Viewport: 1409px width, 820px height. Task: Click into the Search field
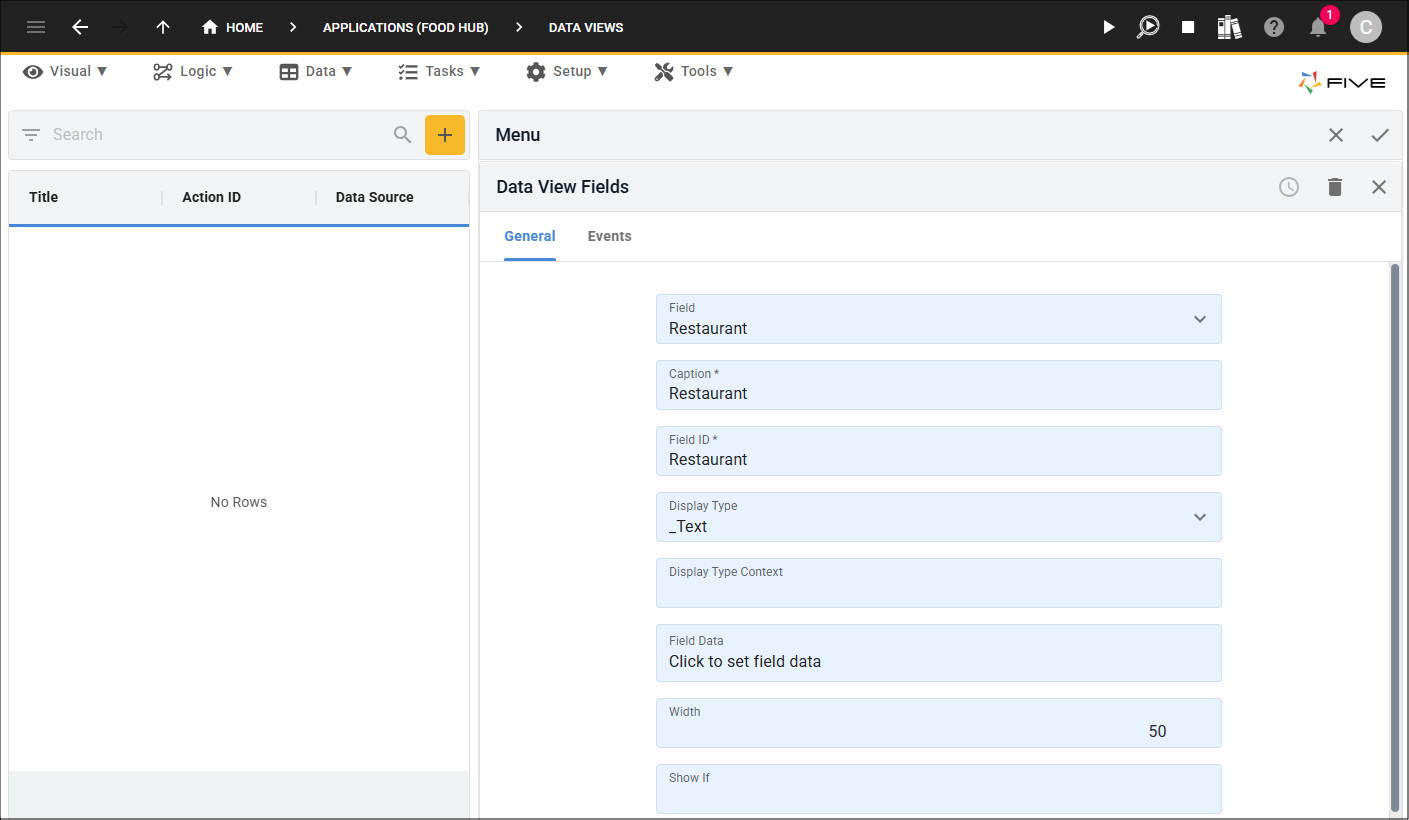pos(215,135)
